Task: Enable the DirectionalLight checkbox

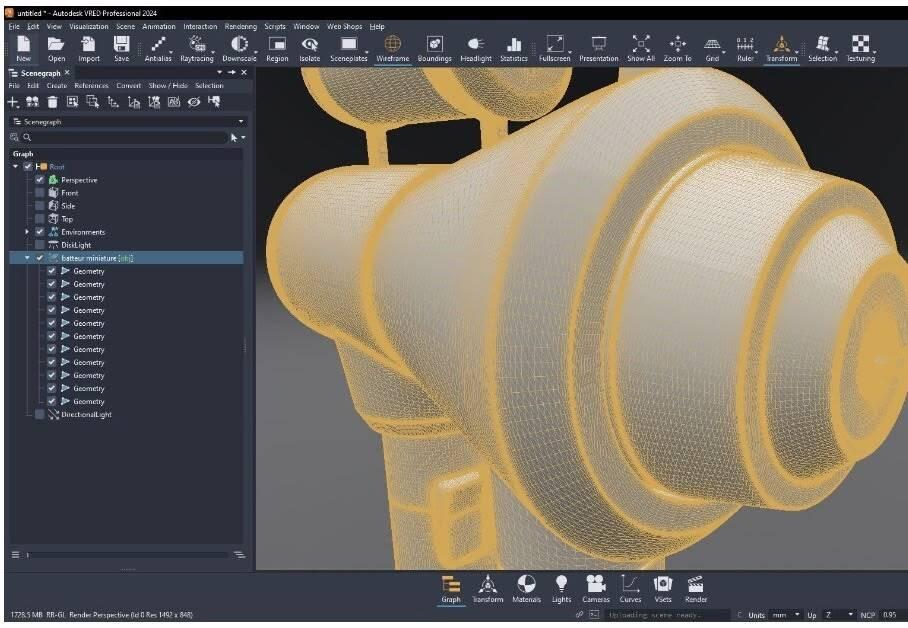Action: (x=40, y=414)
